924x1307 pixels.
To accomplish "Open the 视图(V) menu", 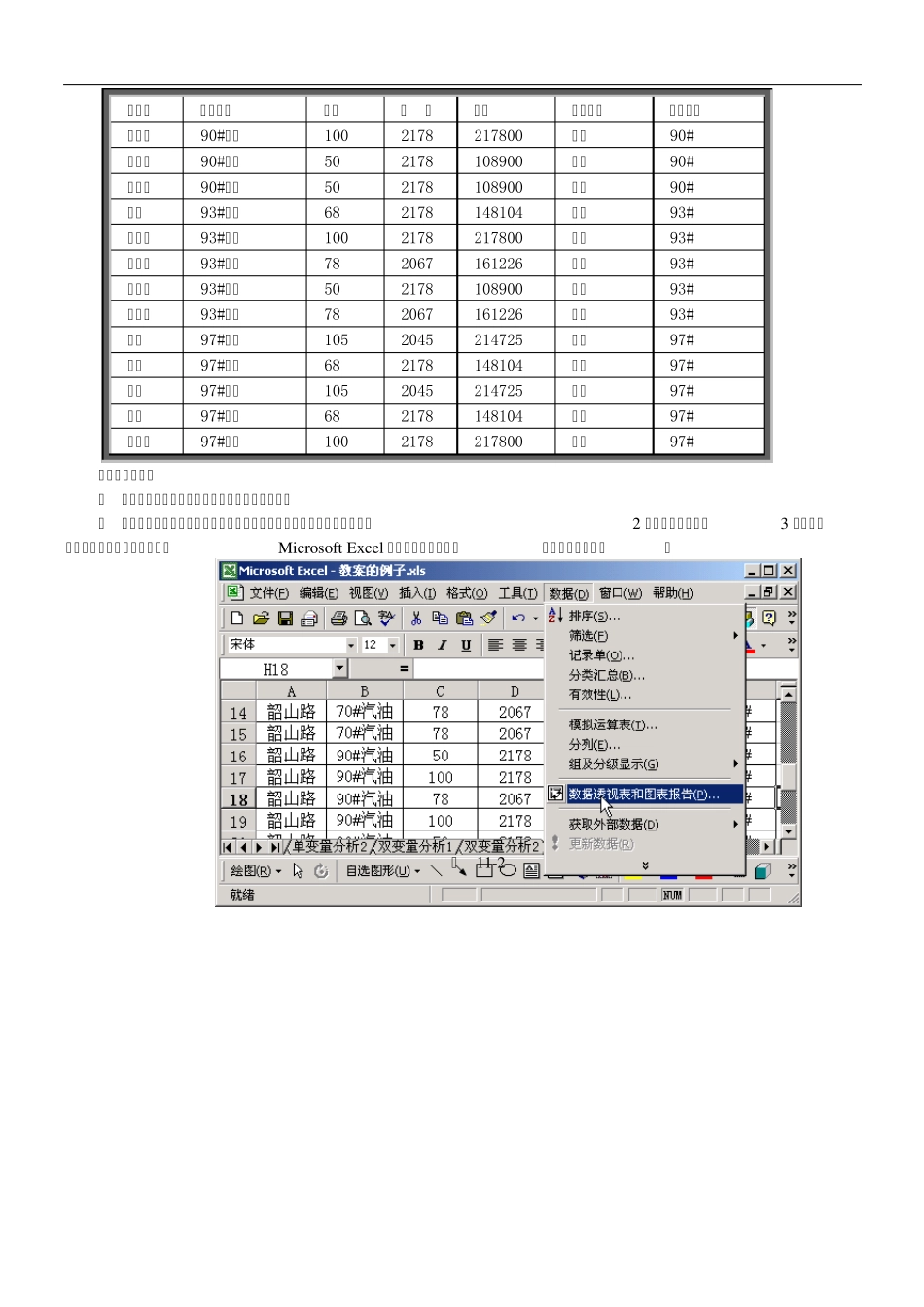I will point(368,593).
